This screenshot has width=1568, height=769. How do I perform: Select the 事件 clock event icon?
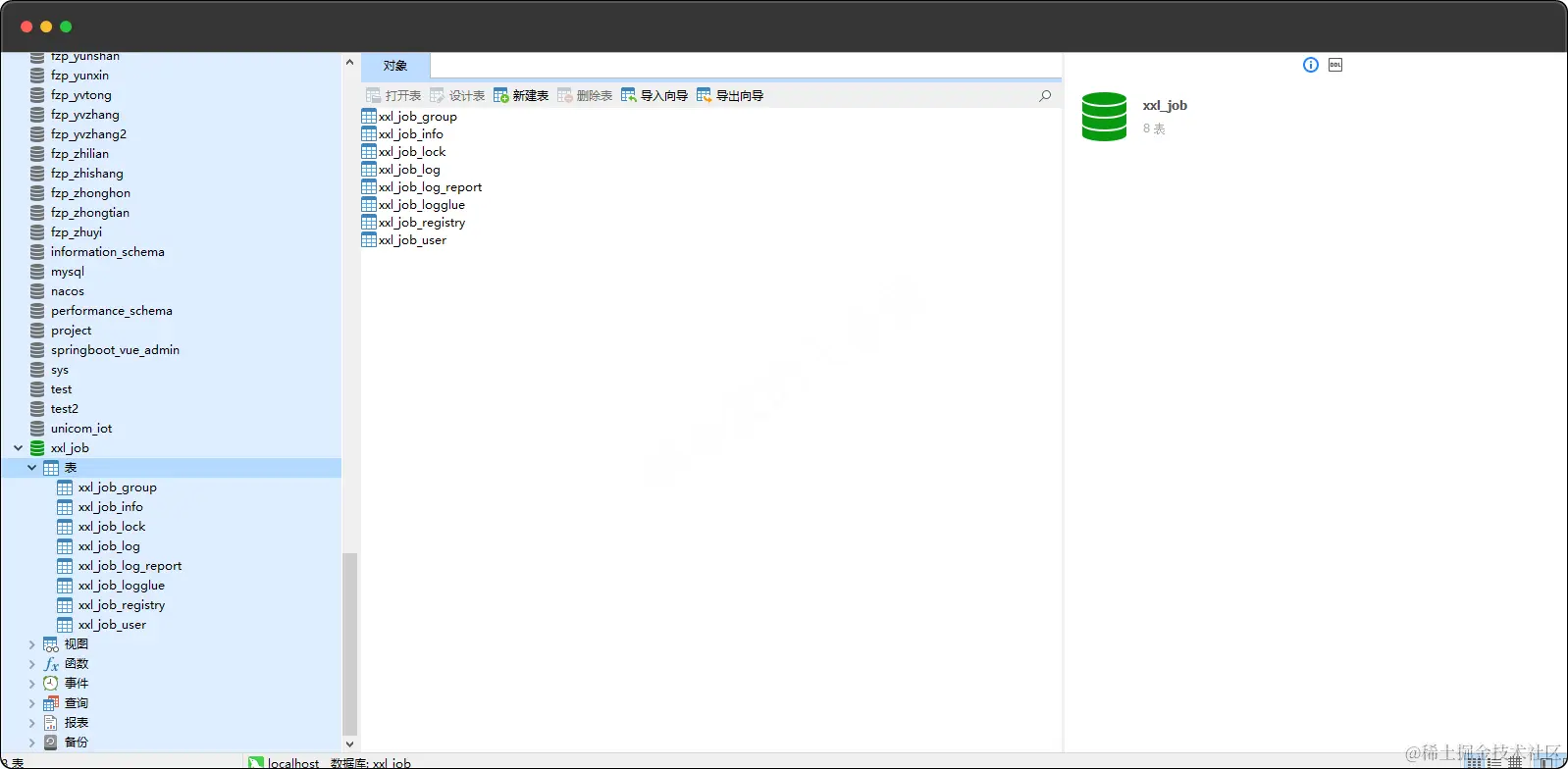click(x=51, y=684)
